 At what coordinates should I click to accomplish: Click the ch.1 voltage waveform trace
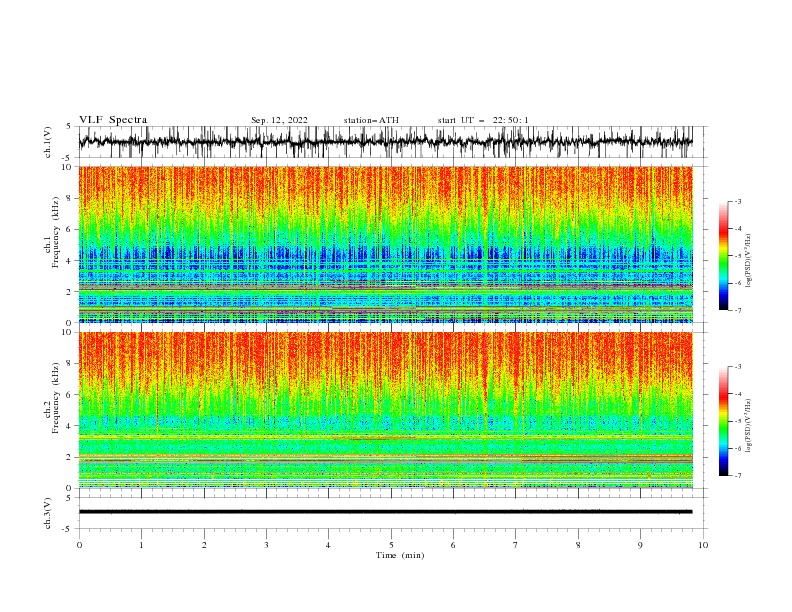click(385, 142)
